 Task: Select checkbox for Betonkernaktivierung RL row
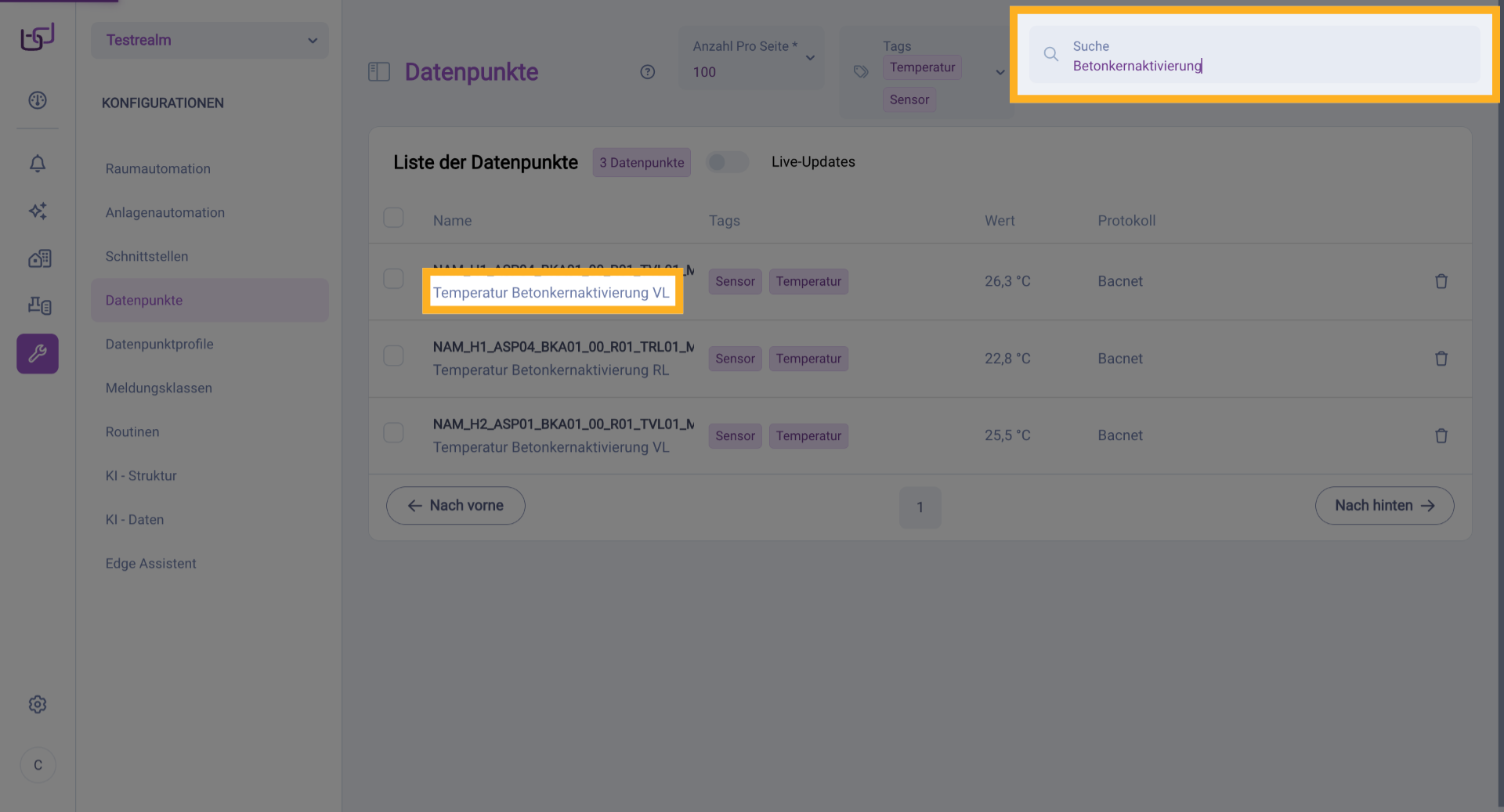click(x=393, y=356)
